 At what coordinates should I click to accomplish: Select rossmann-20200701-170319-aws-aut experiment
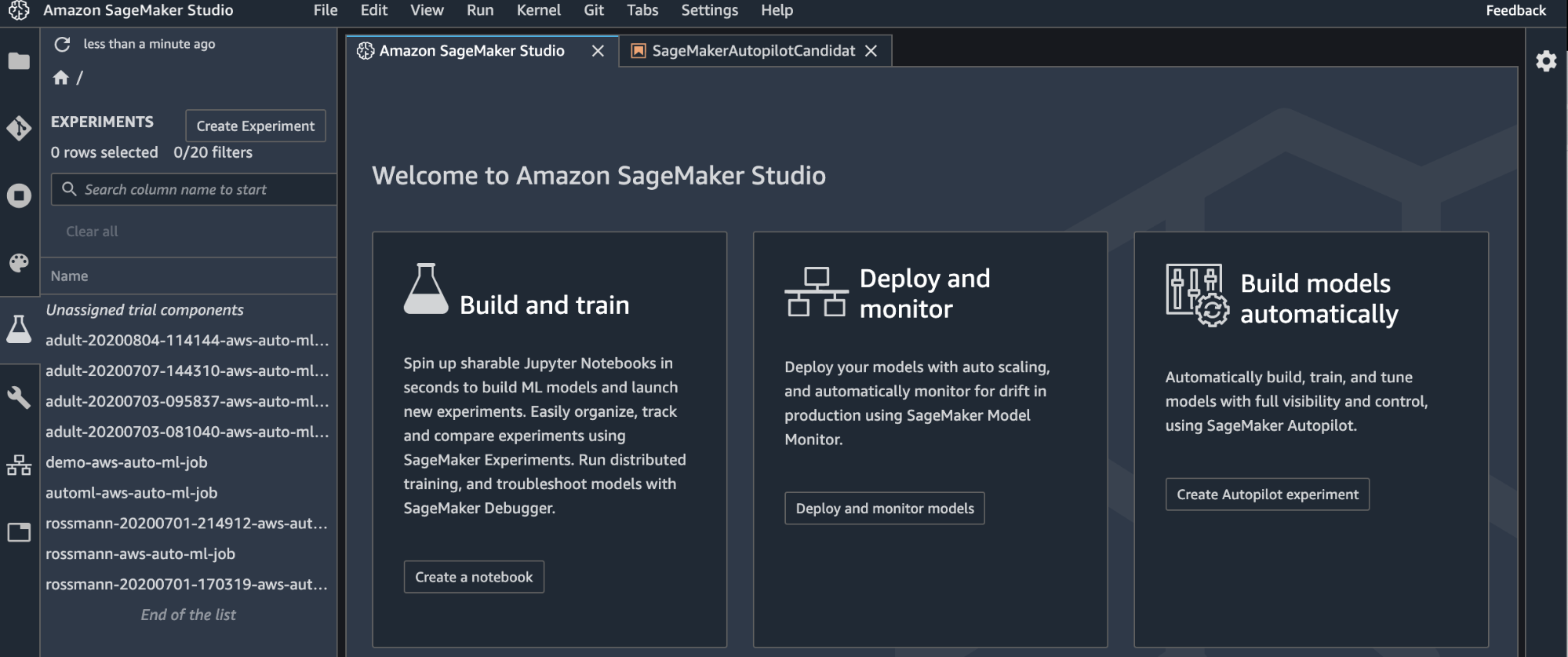point(188,585)
